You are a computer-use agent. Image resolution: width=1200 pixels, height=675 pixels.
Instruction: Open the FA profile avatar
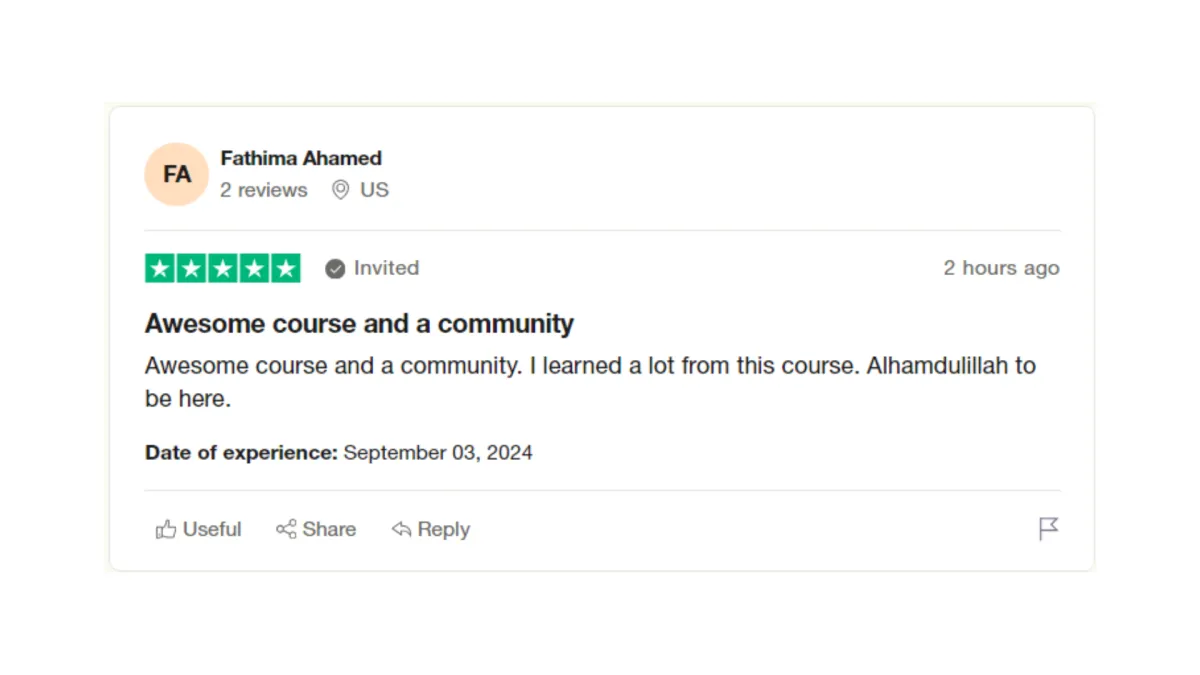177,174
